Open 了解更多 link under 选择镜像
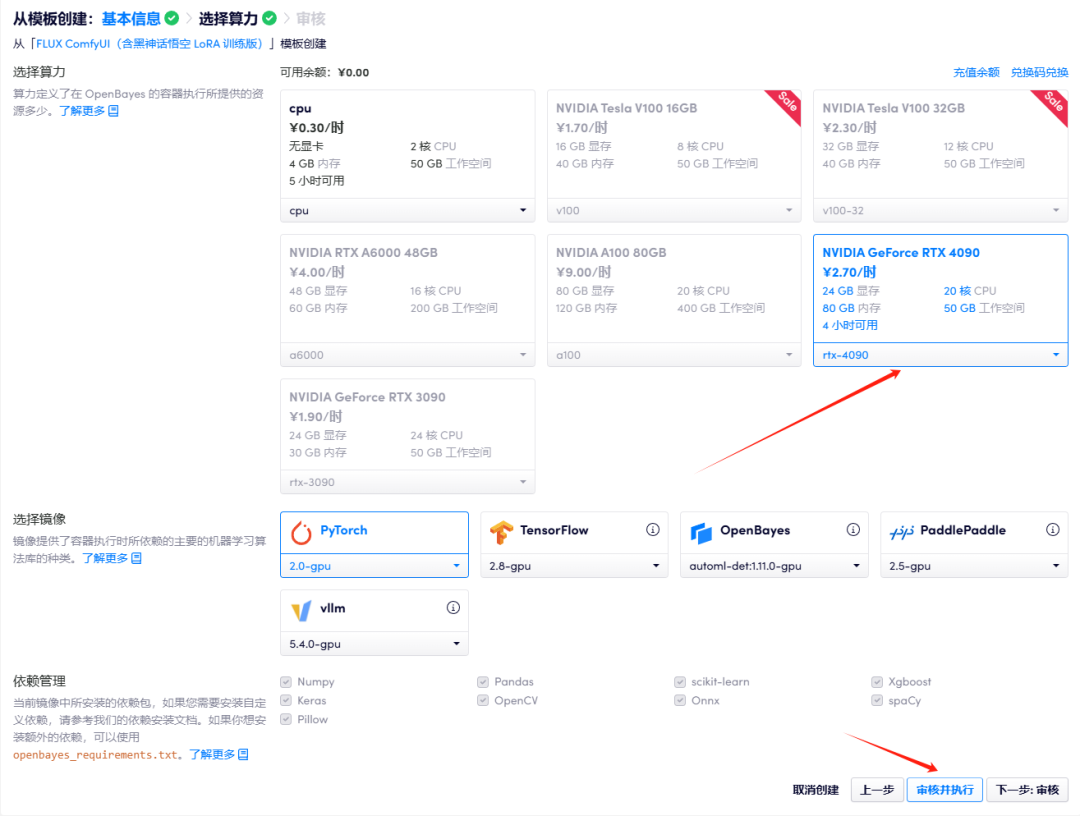Viewport: 1080px width, 816px height. point(112,558)
